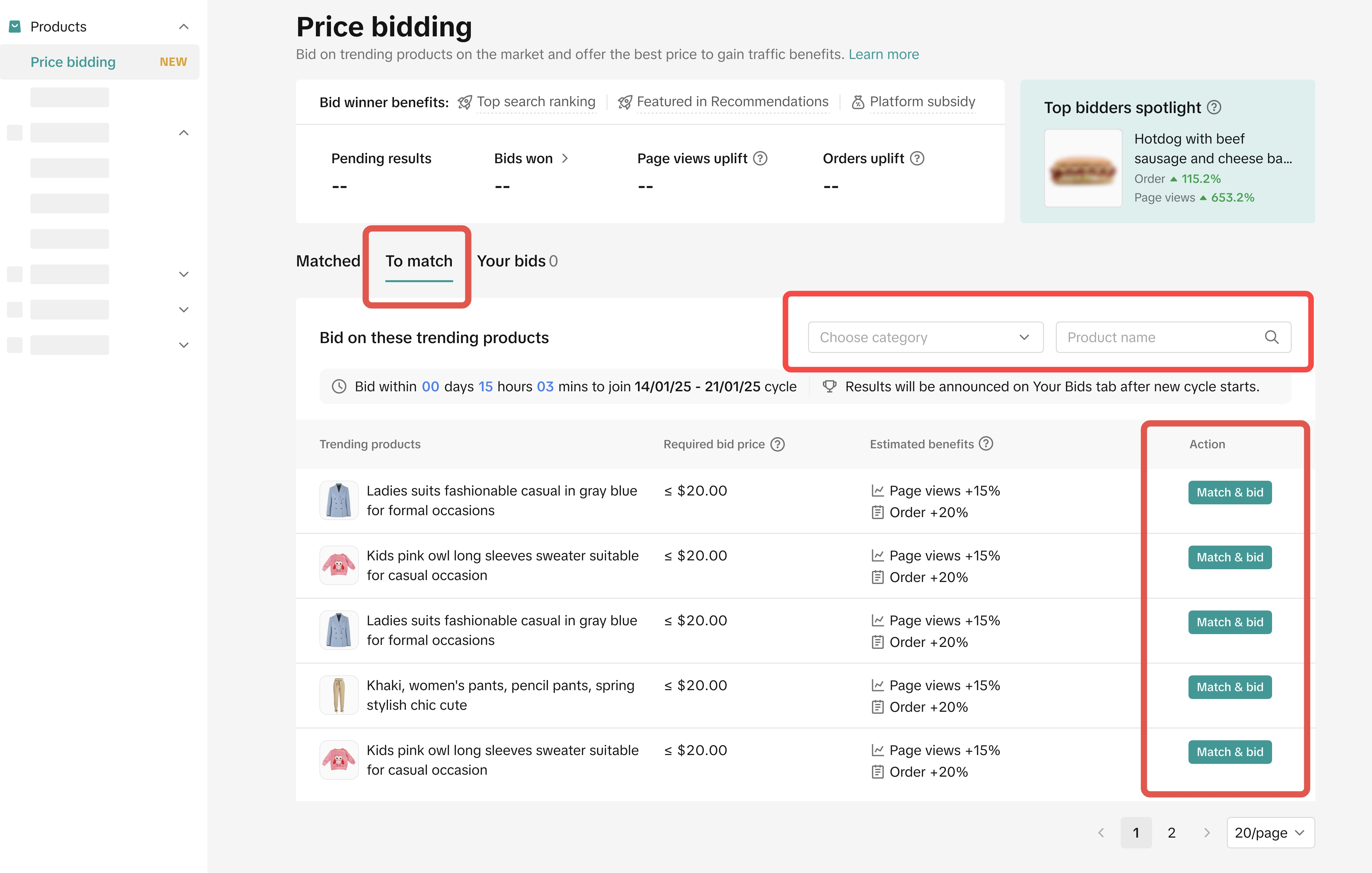Click help icon next to Page views uplift
This screenshot has width=1372, height=873.
pyautogui.click(x=760, y=158)
